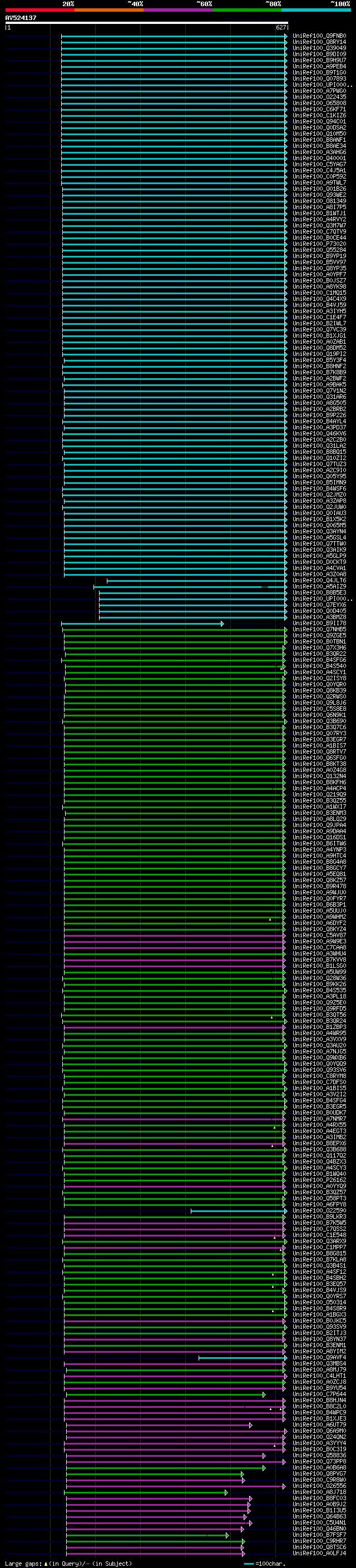356x1568 pixels.
Task: Click the short cyan alignment bar for UniRef100_B9II78
Action: click(142, 624)
